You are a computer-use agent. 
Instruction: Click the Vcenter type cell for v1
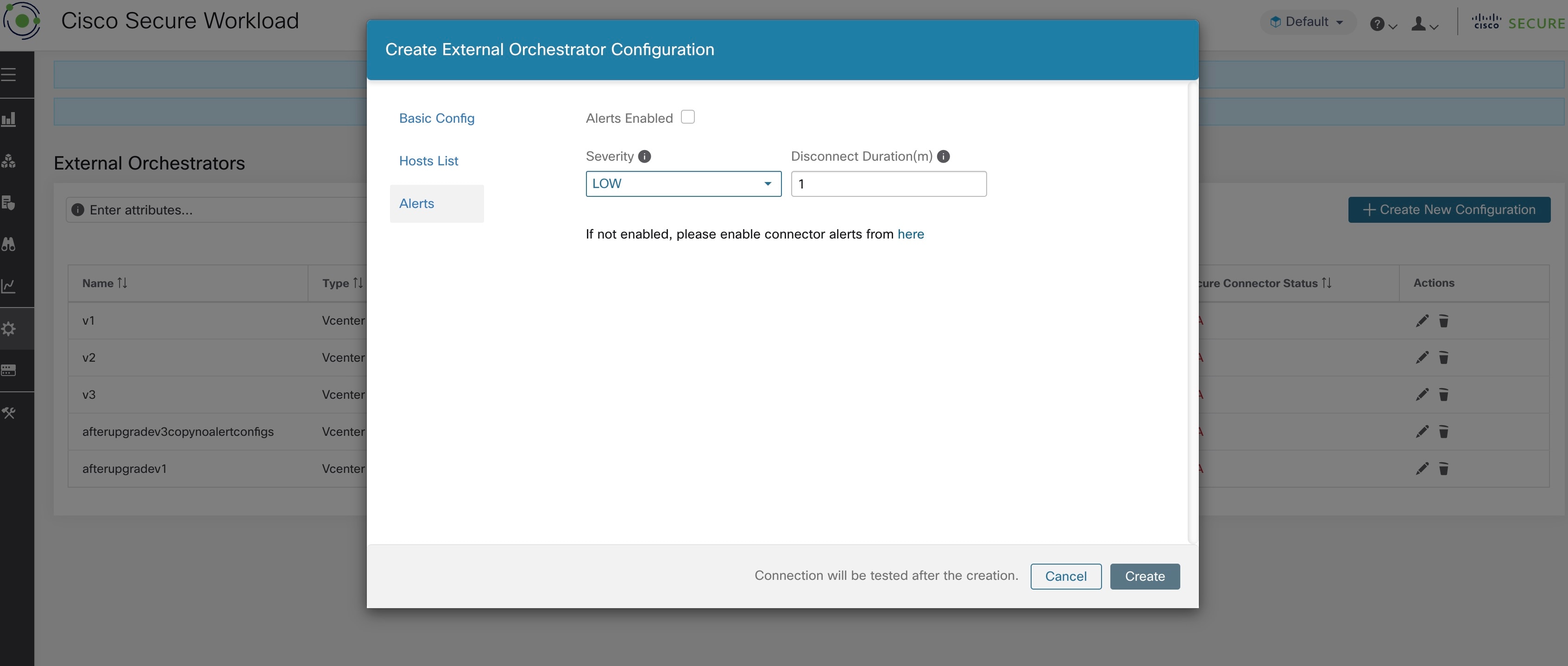click(x=343, y=321)
